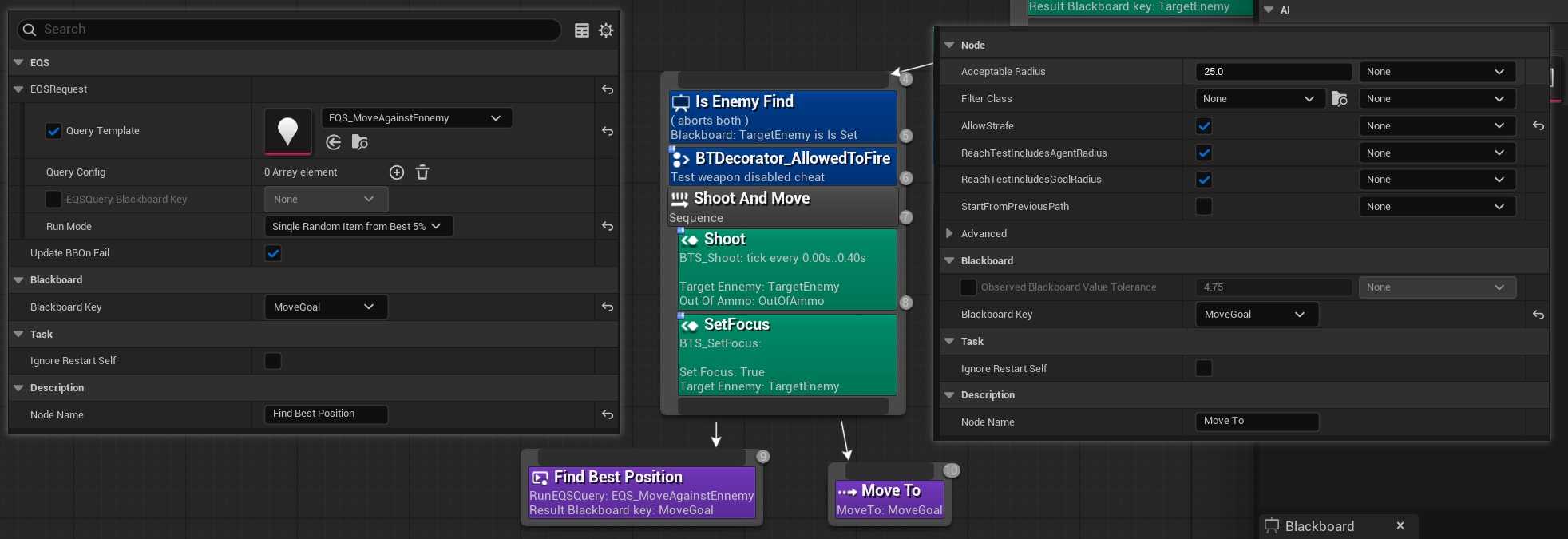The width and height of the screenshot is (1568, 539).
Task: Open EQS_MoveAgainstEnnemy template dropdown
Action: (x=416, y=118)
